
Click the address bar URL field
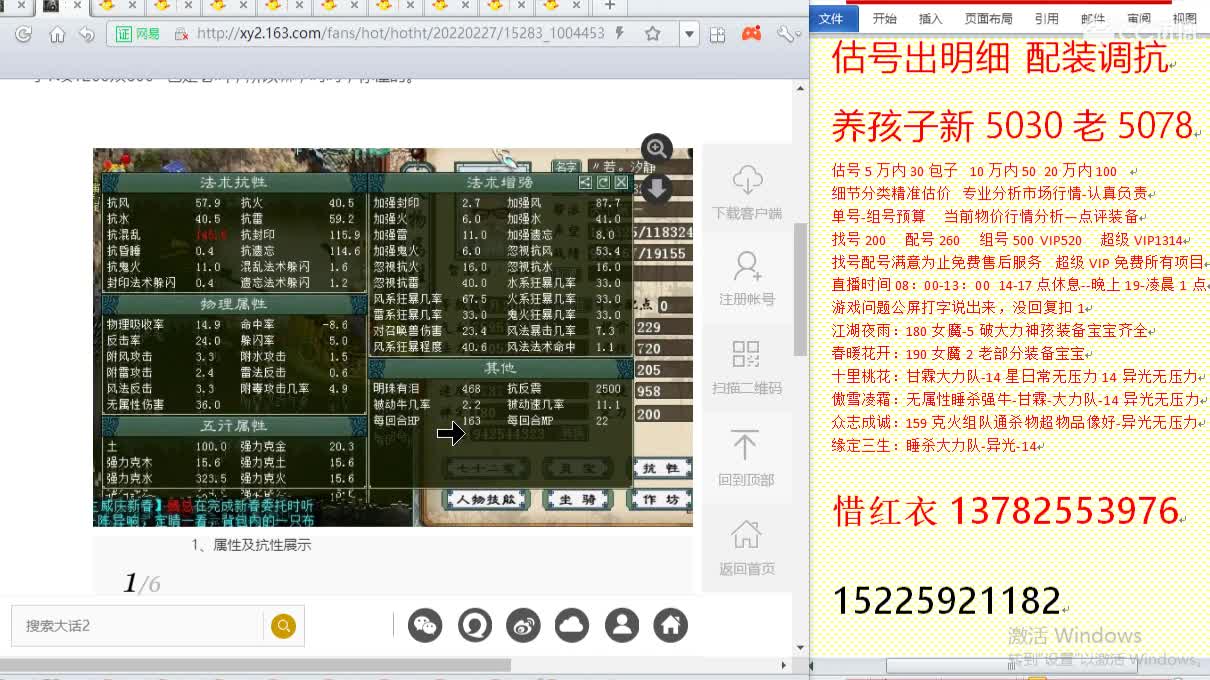click(400, 33)
